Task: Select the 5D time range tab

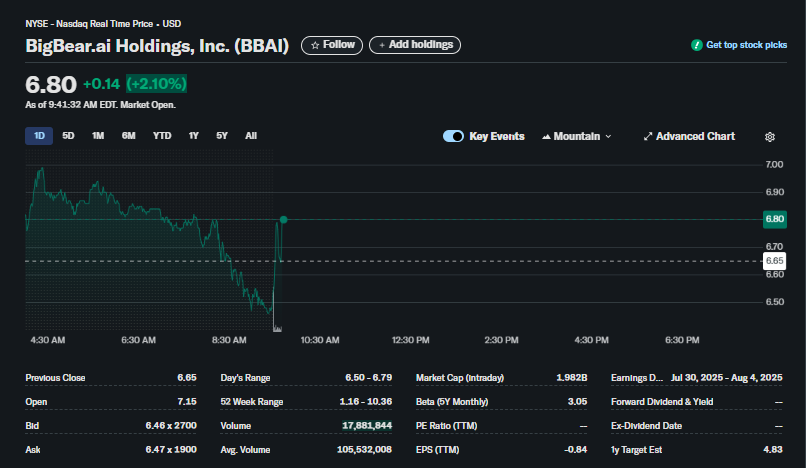Action: (68, 136)
